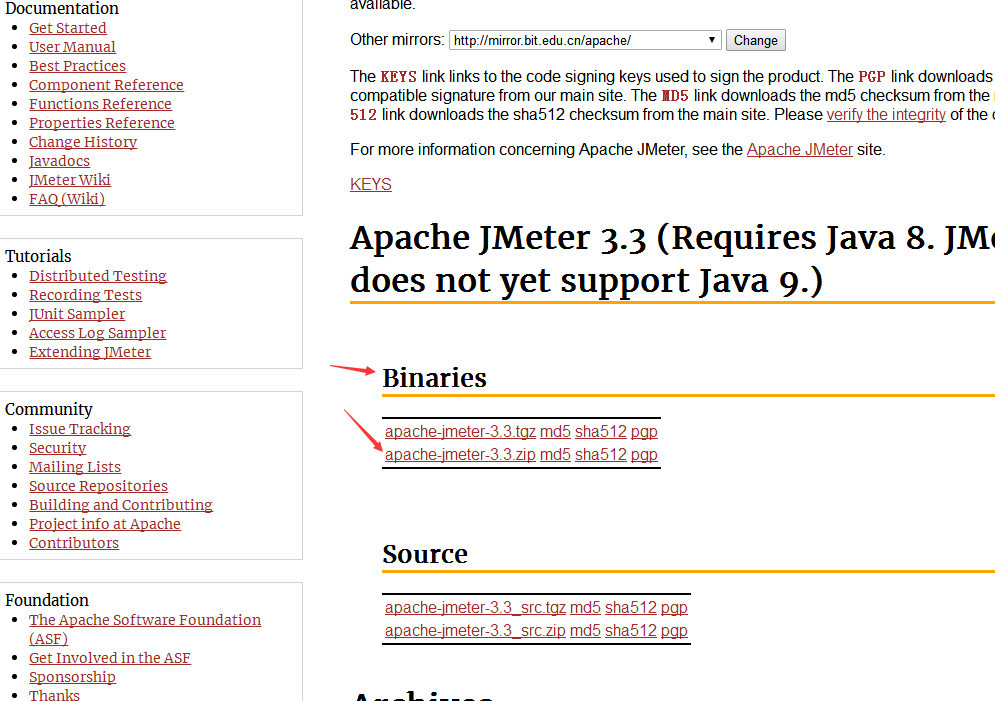
Task: Download apache-jmeter-3.3_src.zip source
Action: [475, 631]
